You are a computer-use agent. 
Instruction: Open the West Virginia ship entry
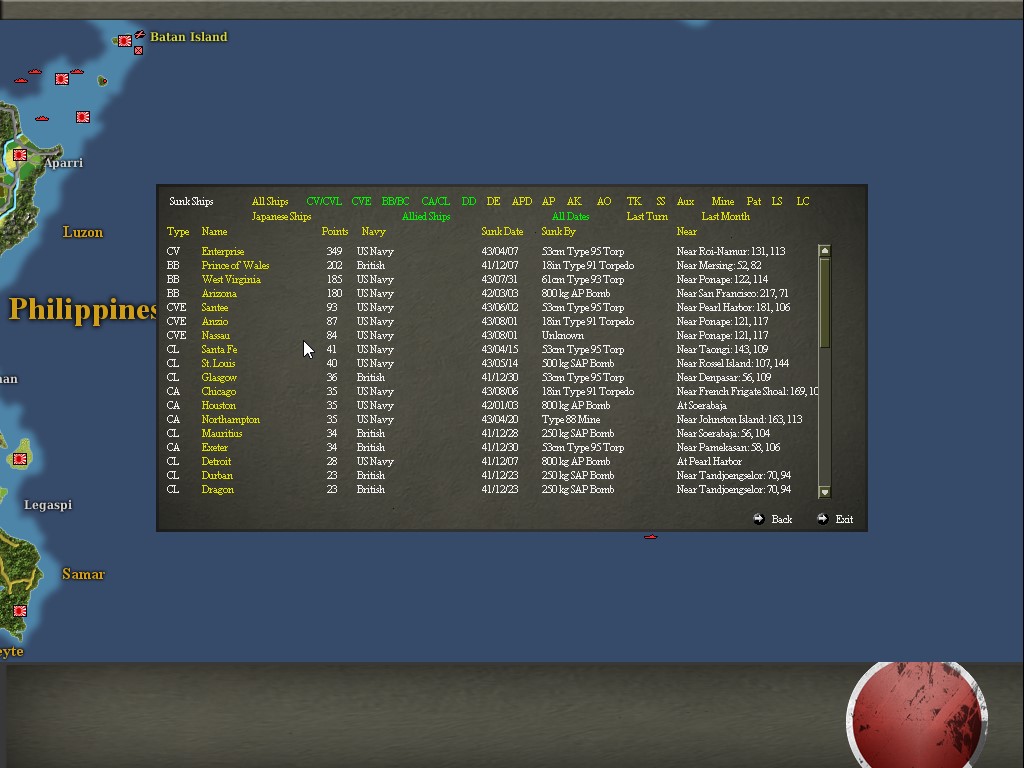(231, 280)
